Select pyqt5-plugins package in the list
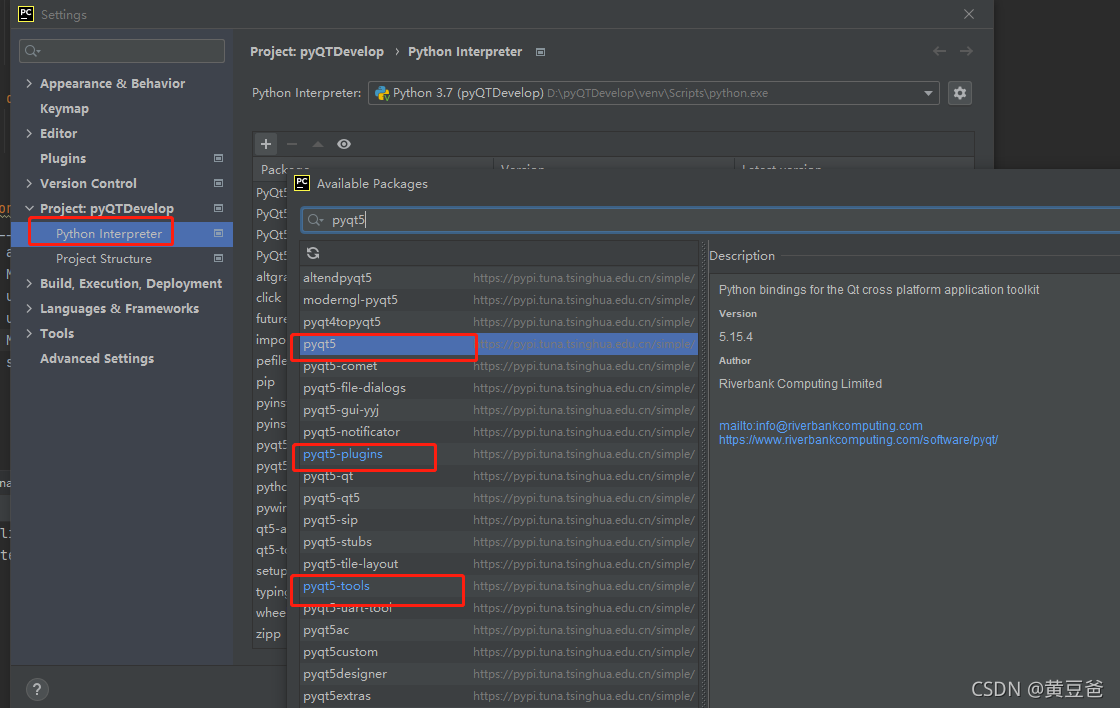The height and width of the screenshot is (708, 1120). (343, 454)
